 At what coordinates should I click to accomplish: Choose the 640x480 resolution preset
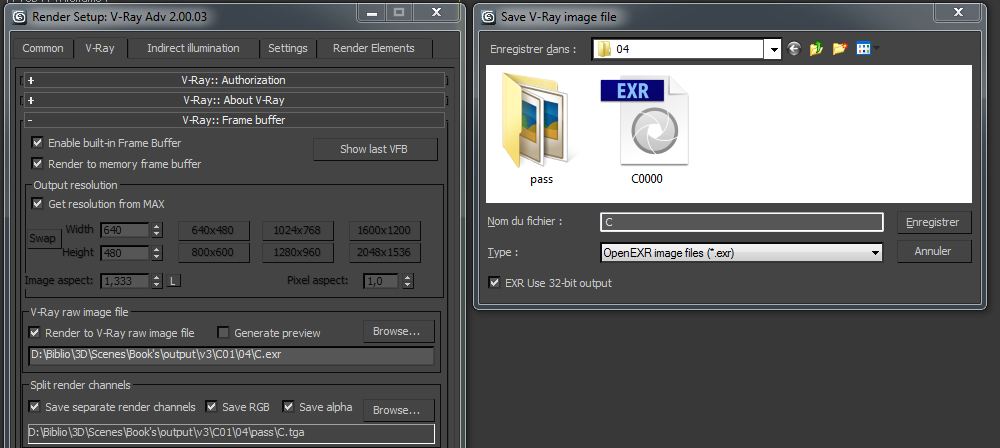coord(214,230)
